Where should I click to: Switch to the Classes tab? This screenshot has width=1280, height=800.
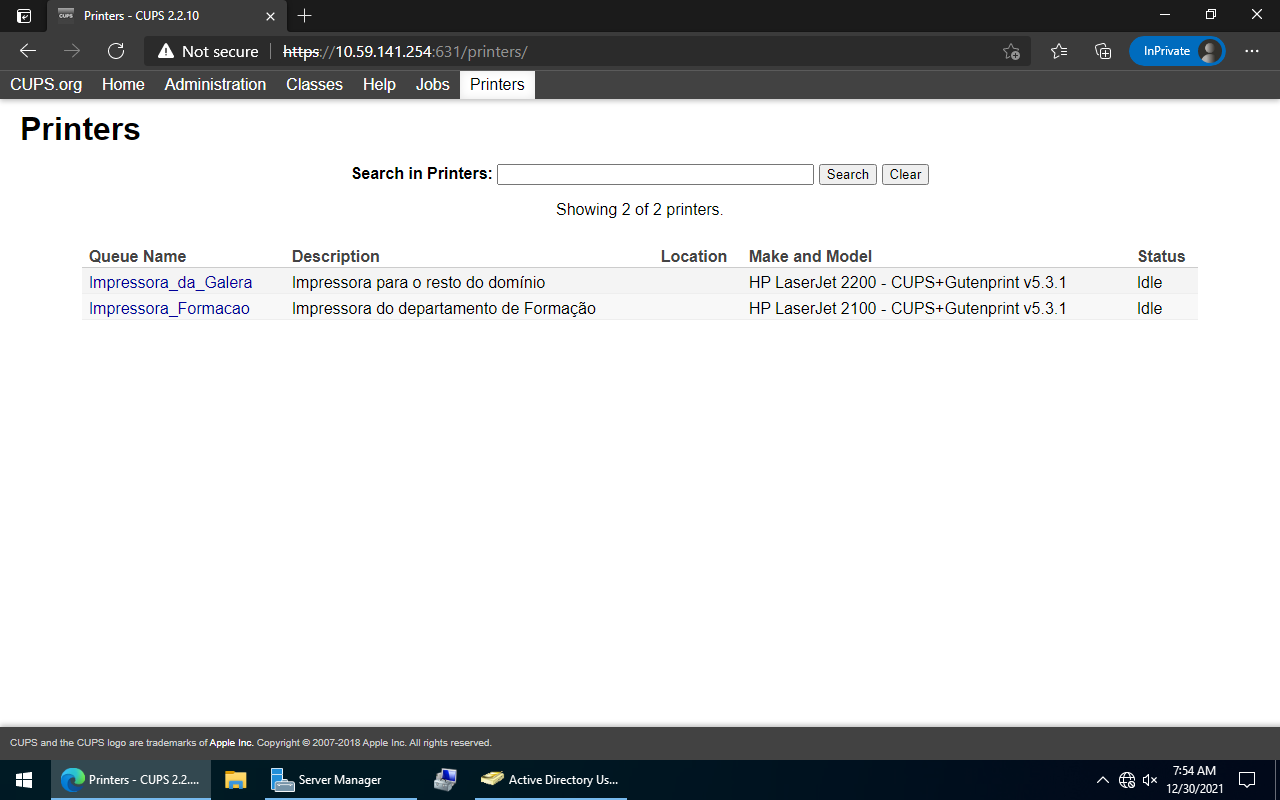pos(314,85)
